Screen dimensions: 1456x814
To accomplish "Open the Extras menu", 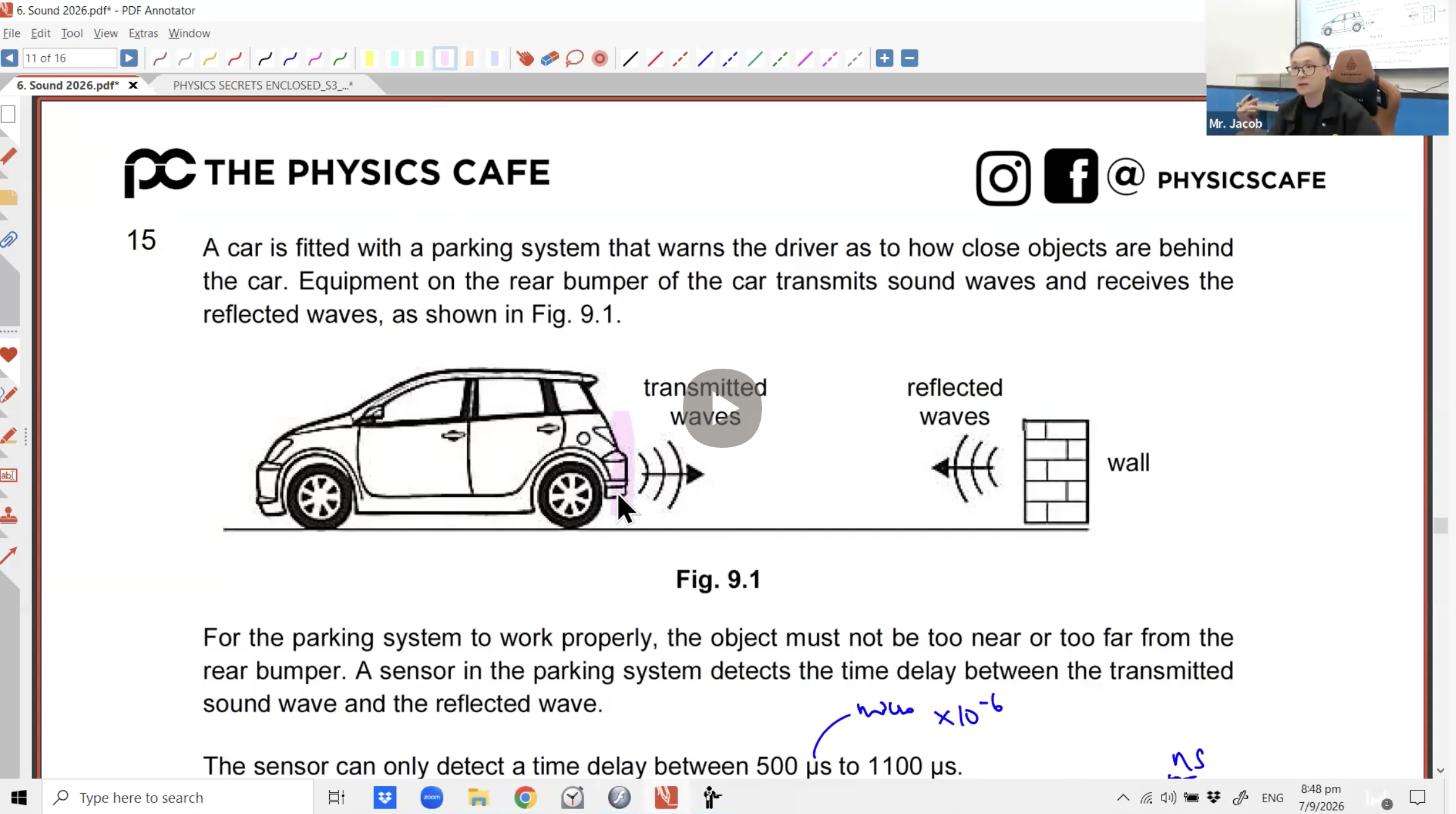I will click(x=143, y=33).
